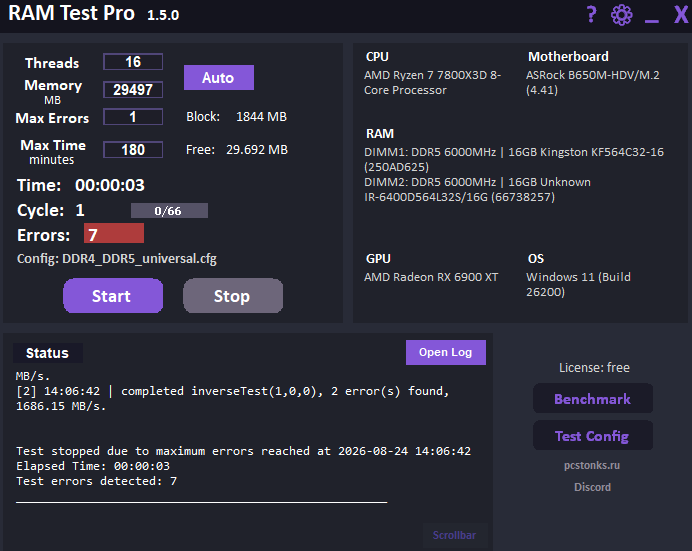Open the Discord link

coord(592,487)
